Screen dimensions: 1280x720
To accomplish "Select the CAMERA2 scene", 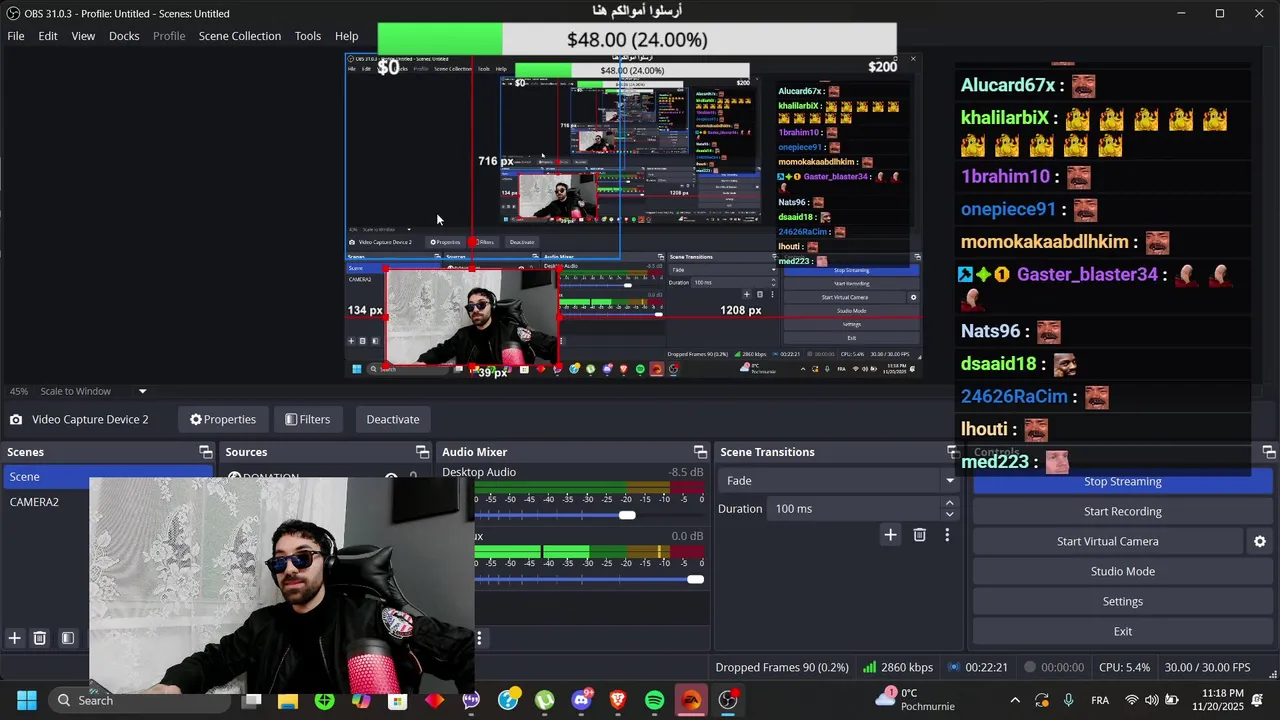I will 107,502.
